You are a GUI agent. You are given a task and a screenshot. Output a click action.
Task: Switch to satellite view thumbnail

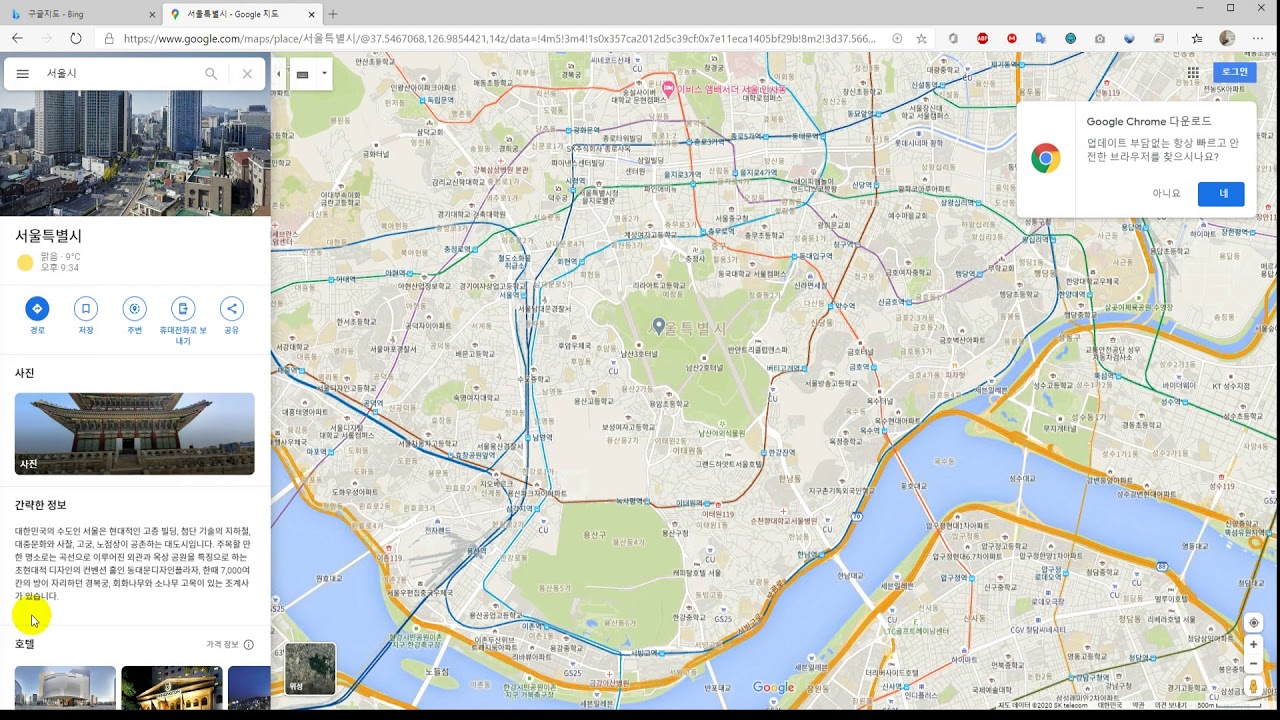tap(310, 668)
